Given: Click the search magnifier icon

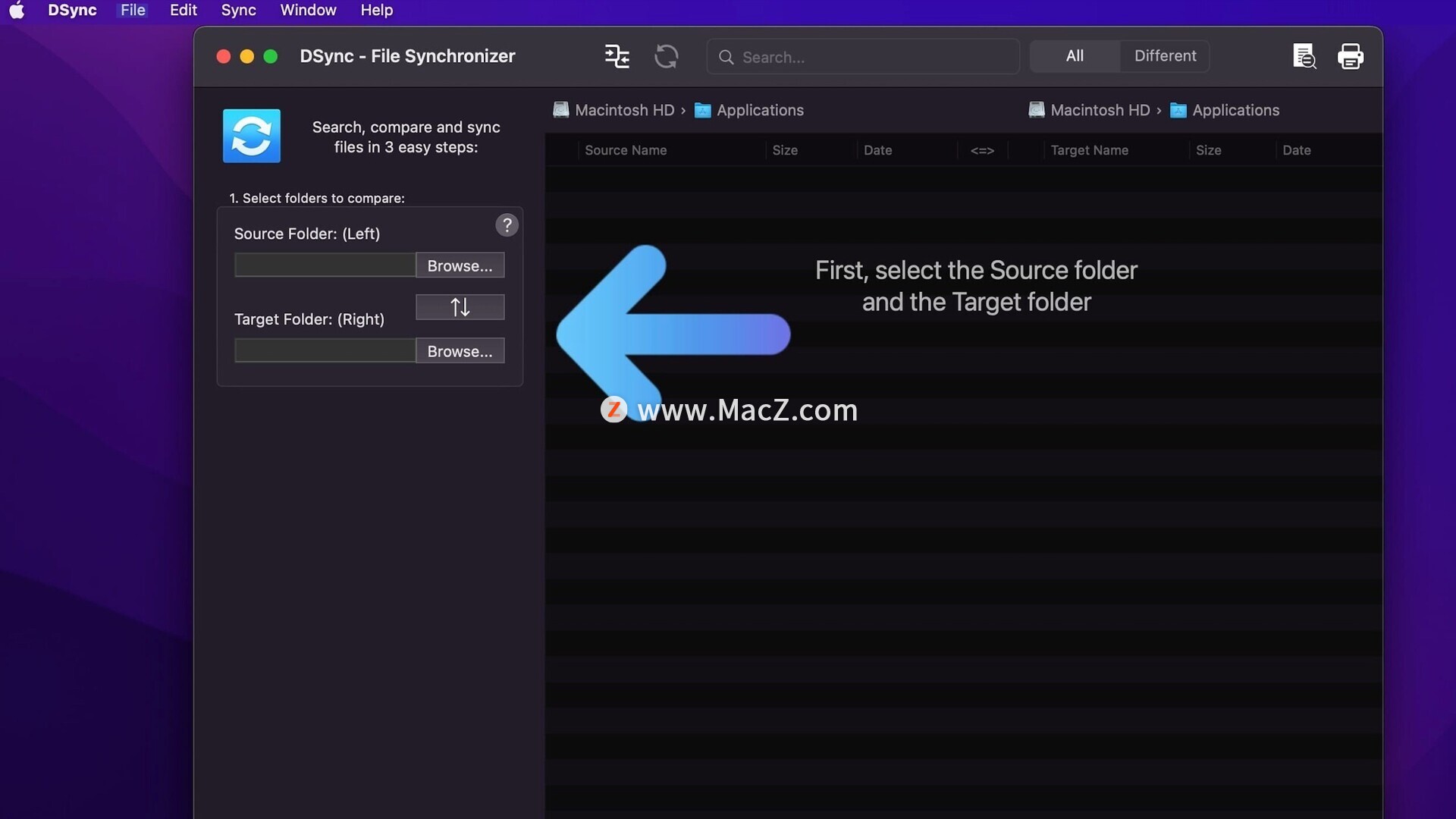Looking at the screenshot, I should click(726, 57).
